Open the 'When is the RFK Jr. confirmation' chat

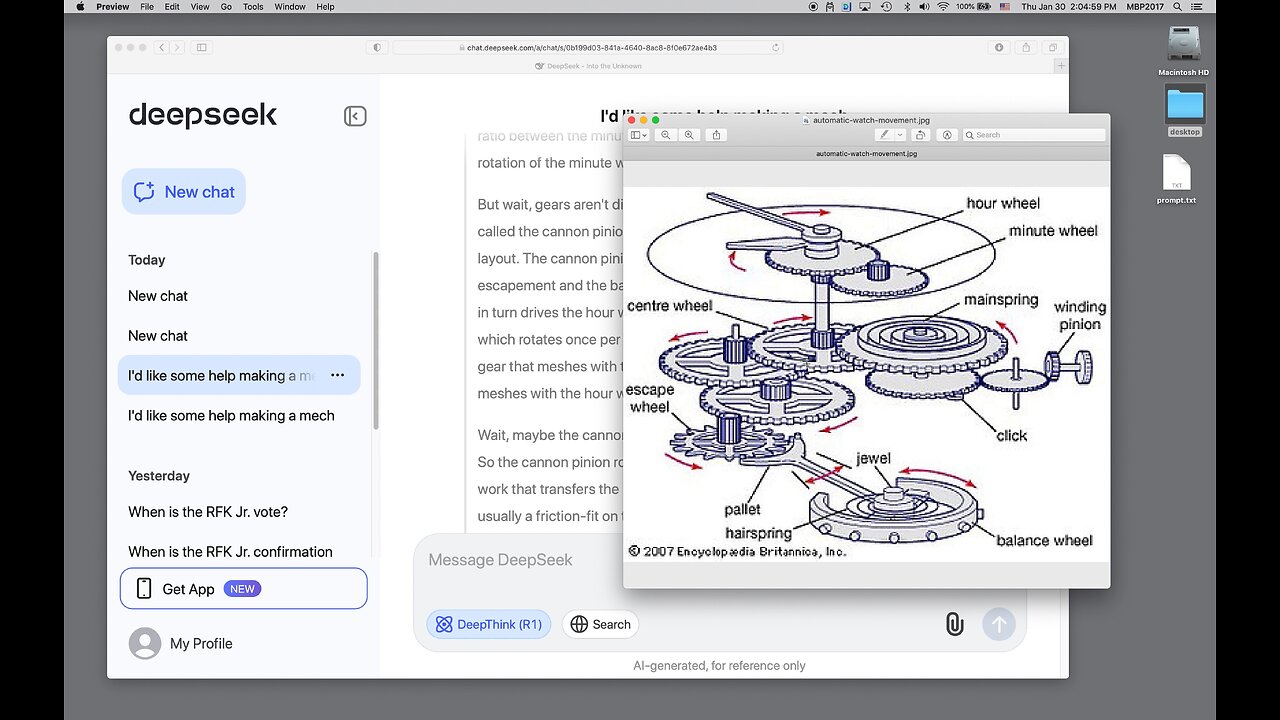230,551
